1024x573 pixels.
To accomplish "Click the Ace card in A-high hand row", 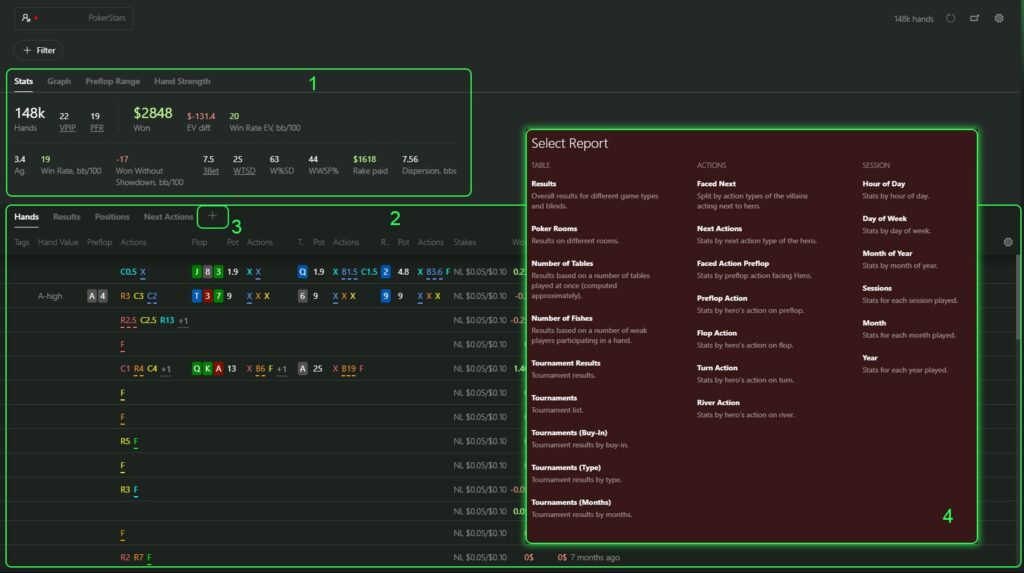I will coord(93,296).
